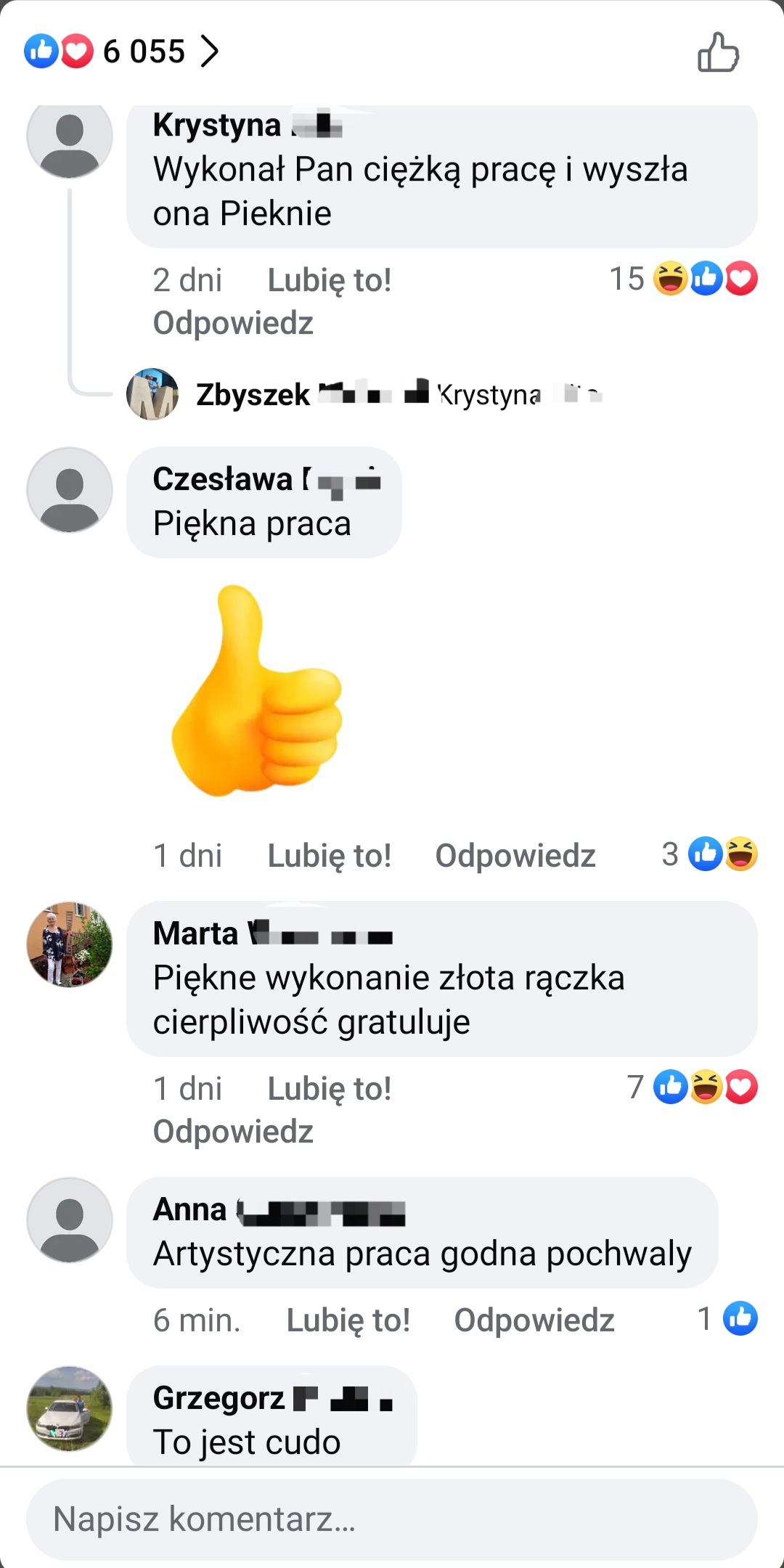The height and width of the screenshot is (1568, 784).
Task: View the 7 reactions on Marta's comment
Action: tap(692, 1087)
